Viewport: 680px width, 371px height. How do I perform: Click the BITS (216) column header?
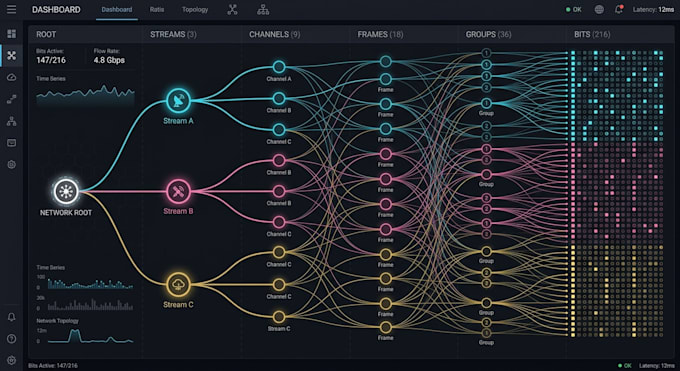point(592,34)
